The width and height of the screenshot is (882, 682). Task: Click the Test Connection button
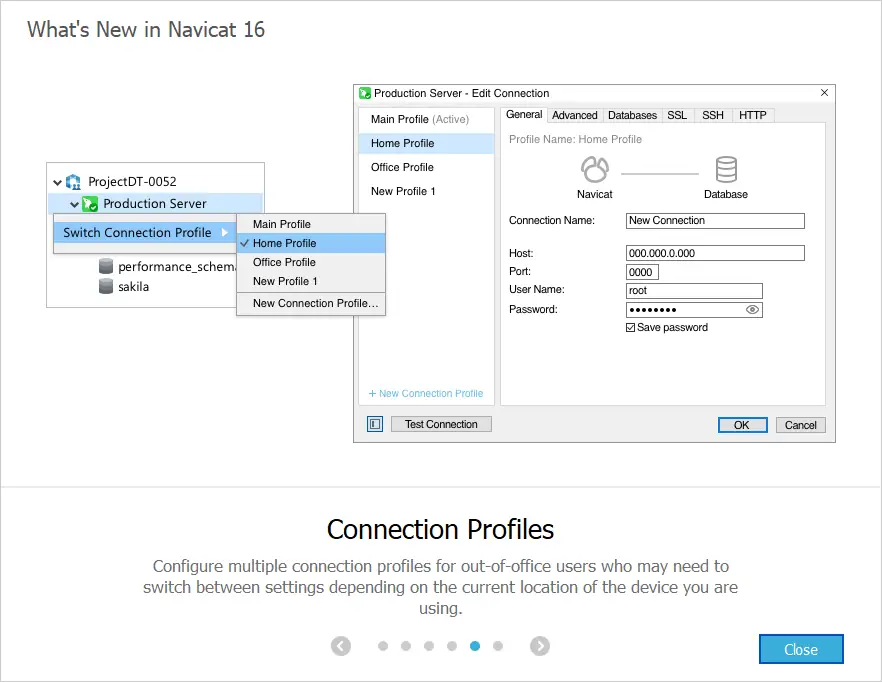pos(441,424)
